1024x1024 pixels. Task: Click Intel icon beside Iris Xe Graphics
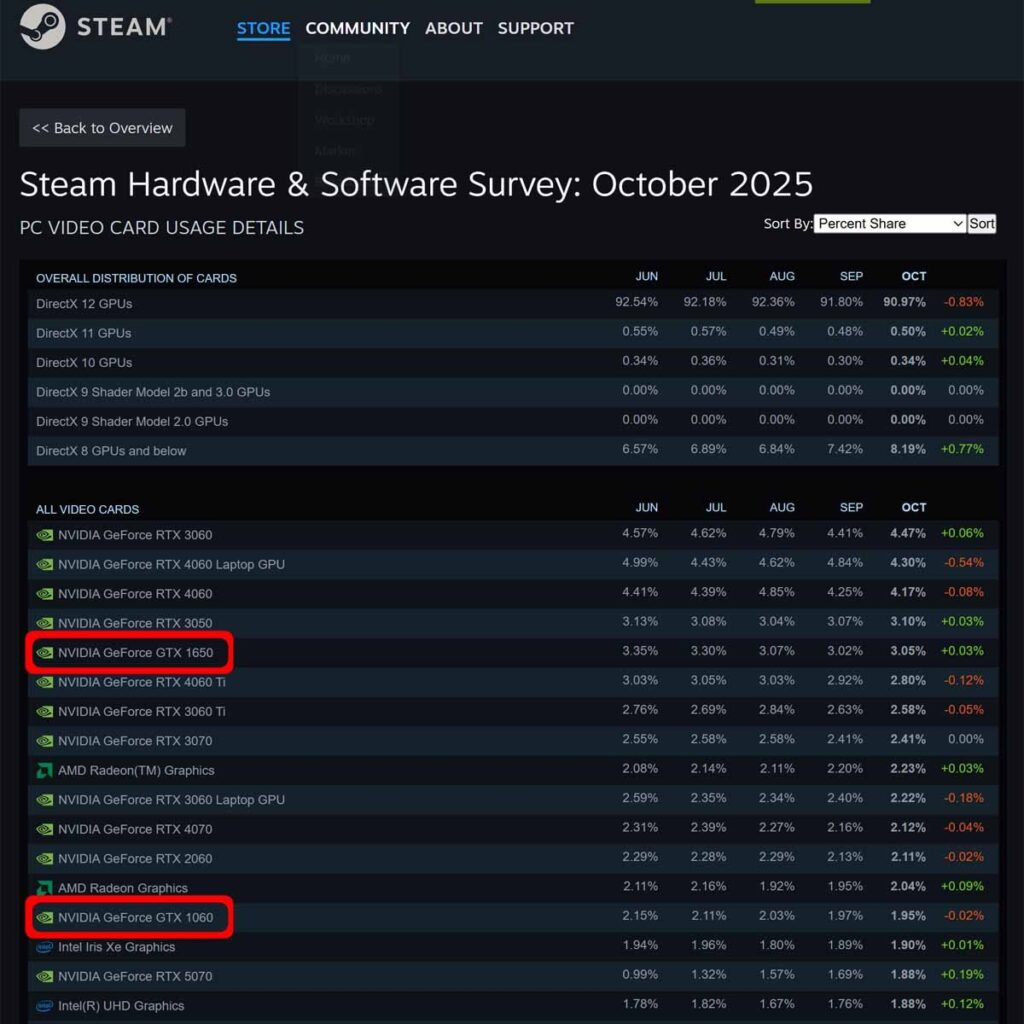44,947
